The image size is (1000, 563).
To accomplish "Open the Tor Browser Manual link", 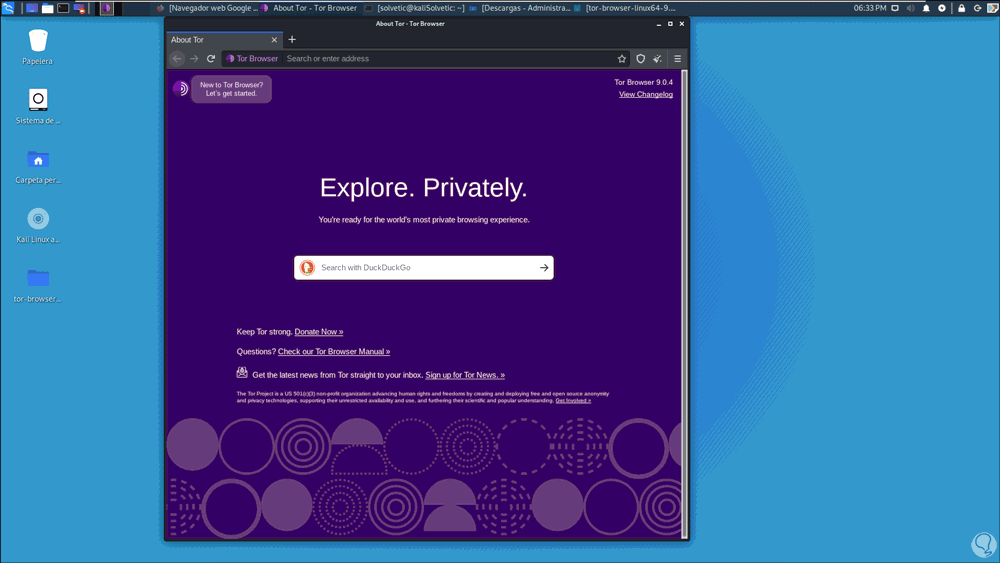I will tap(334, 351).
